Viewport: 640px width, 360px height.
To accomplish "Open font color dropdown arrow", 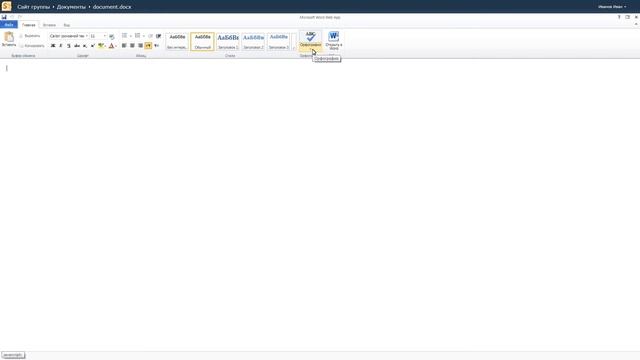I will (x=116, y=46).
